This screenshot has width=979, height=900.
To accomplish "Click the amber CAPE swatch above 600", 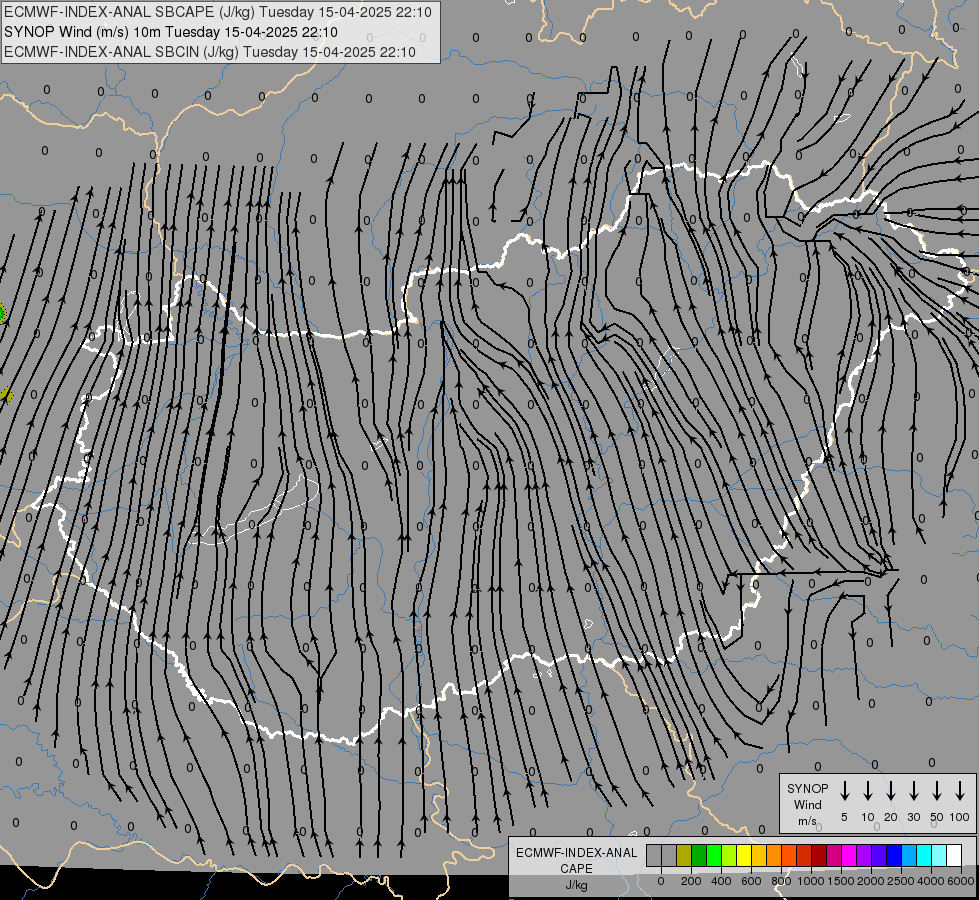I will 759,855.
